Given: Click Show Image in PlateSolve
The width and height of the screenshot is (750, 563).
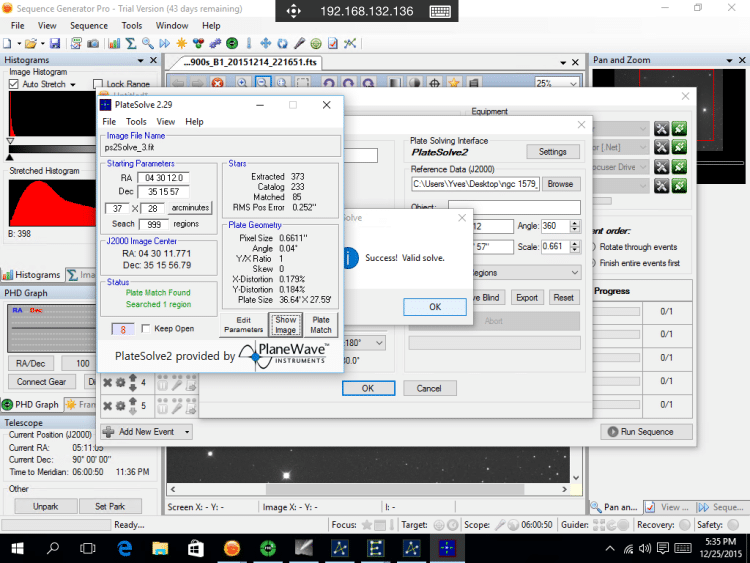Looking at the screenshot, I should (x=285, y=325).
